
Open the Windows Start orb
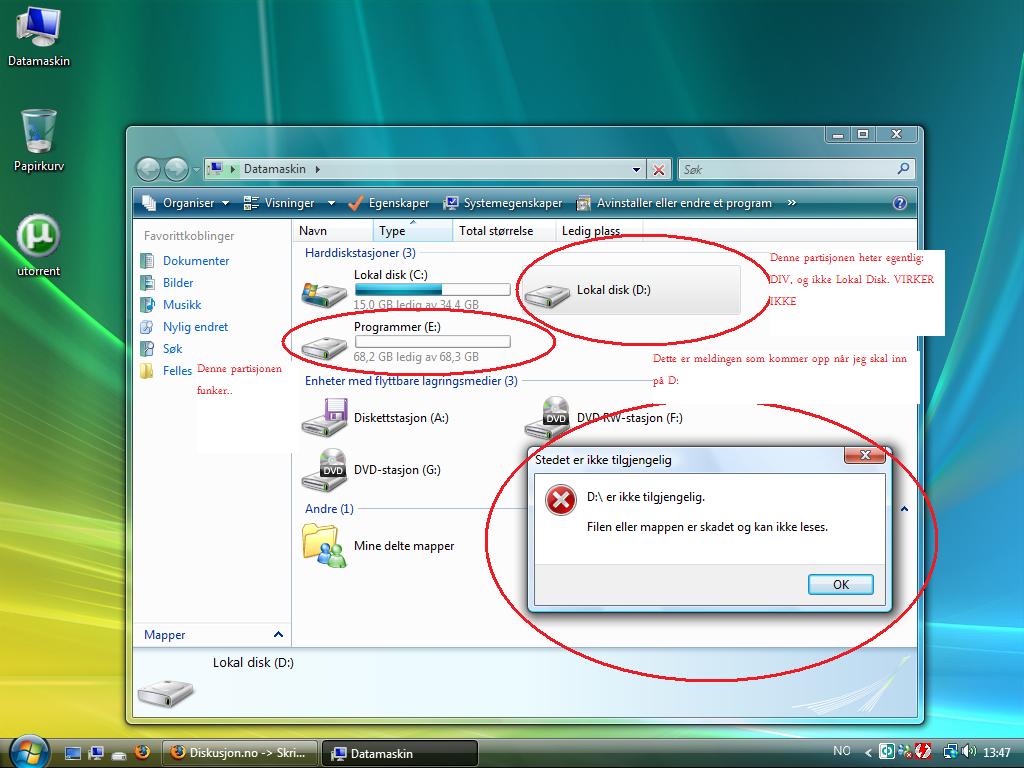point(27,752)
